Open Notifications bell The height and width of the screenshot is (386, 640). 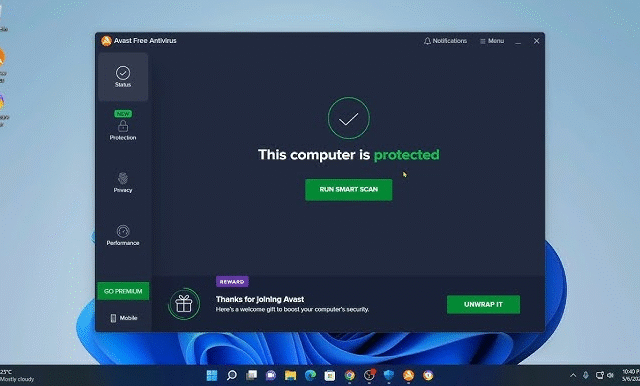pyautogui.click(x=445, y=41)
